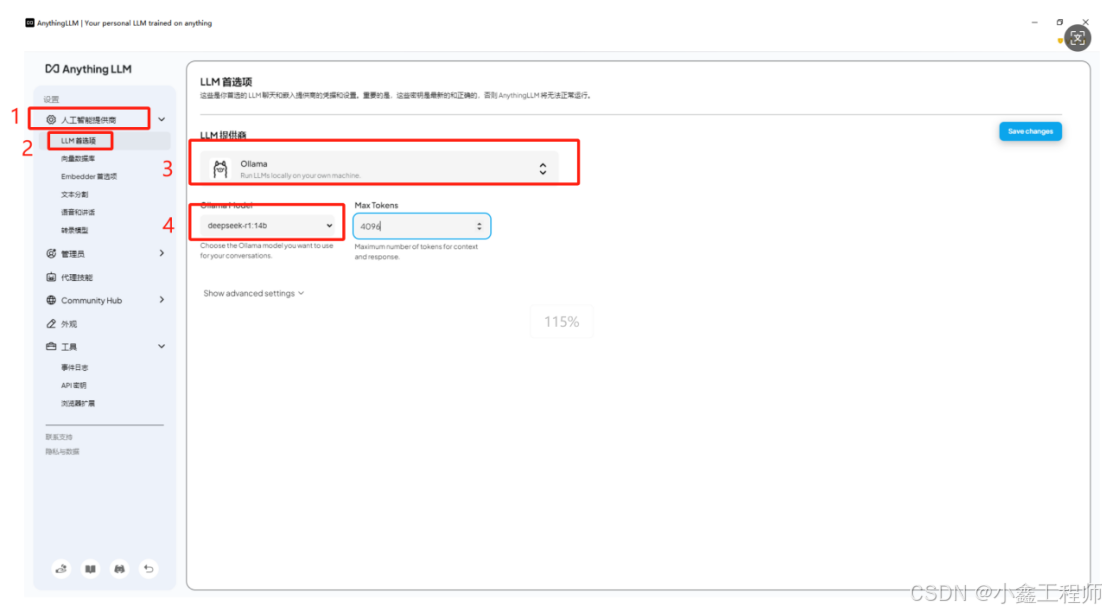The height and width of the screenshot is (613, 1106).
Task: Click the Save changes button
Action: (x=1030, y=131)
